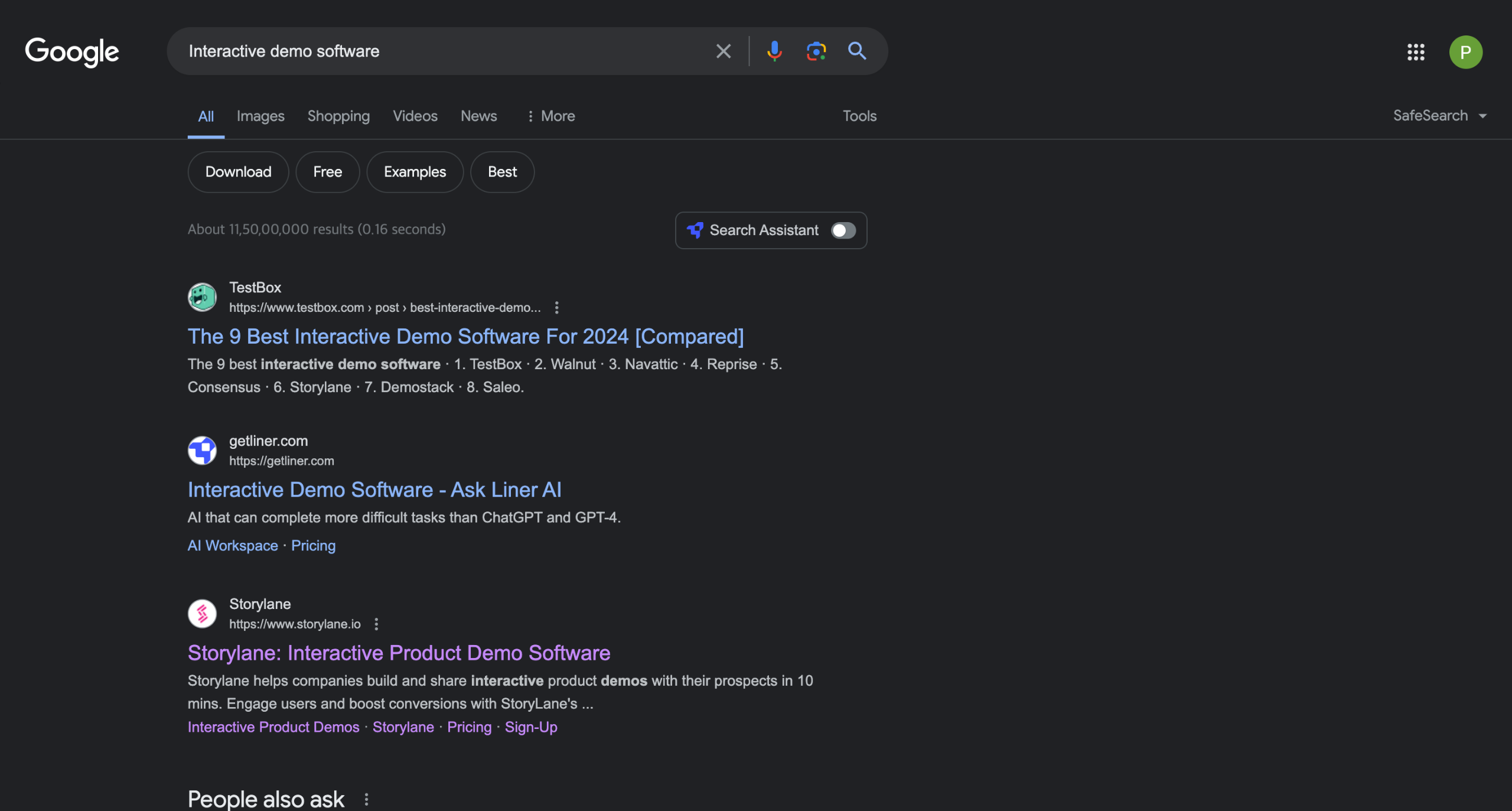
Task: Open the More search categories menu
Action: pyautogui.click(x=550, y=116)
